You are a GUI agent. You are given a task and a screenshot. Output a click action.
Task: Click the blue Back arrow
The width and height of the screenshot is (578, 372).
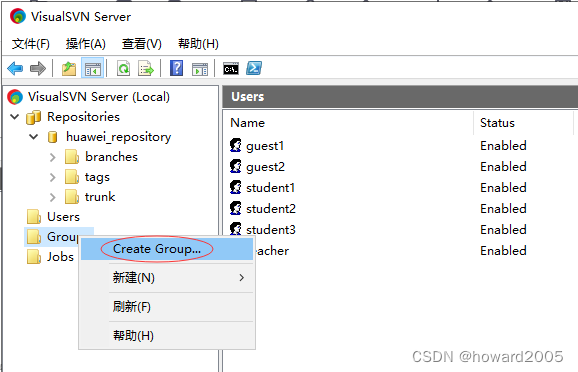pyautogui.click(x=15, y=69)
